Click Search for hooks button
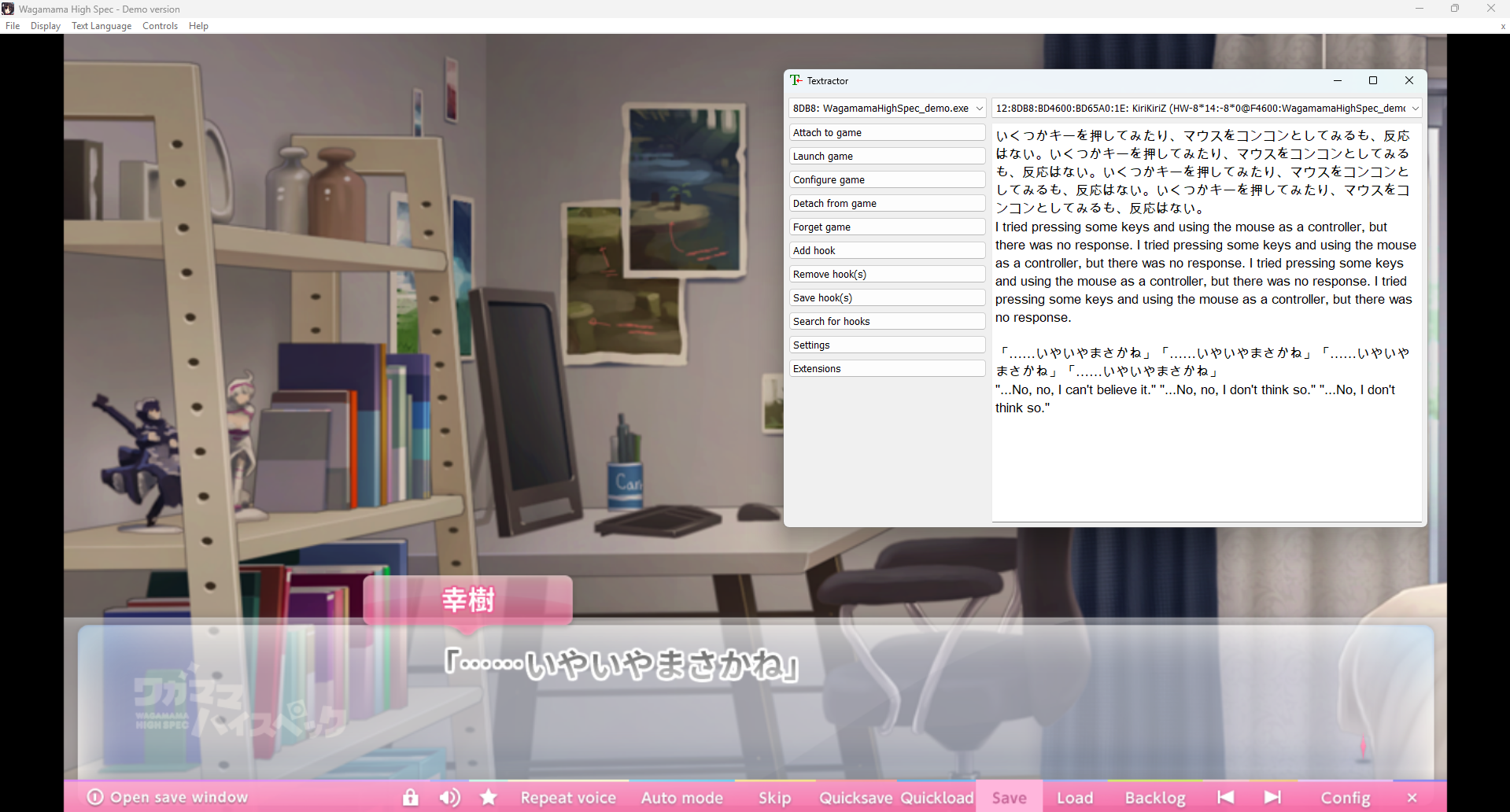 coord(887,321)
